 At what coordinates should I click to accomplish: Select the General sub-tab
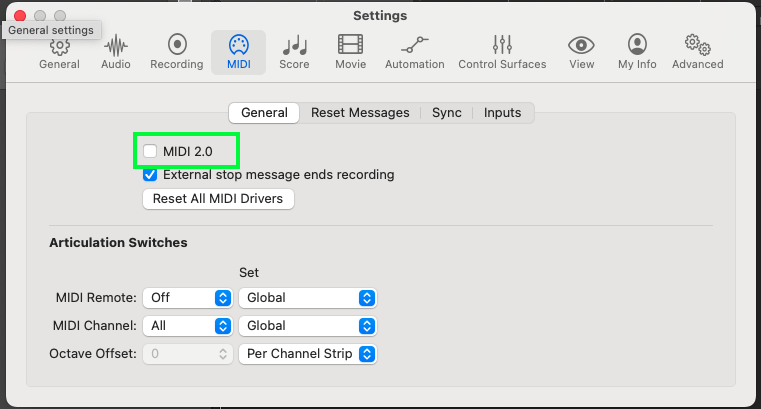(264, 113)
